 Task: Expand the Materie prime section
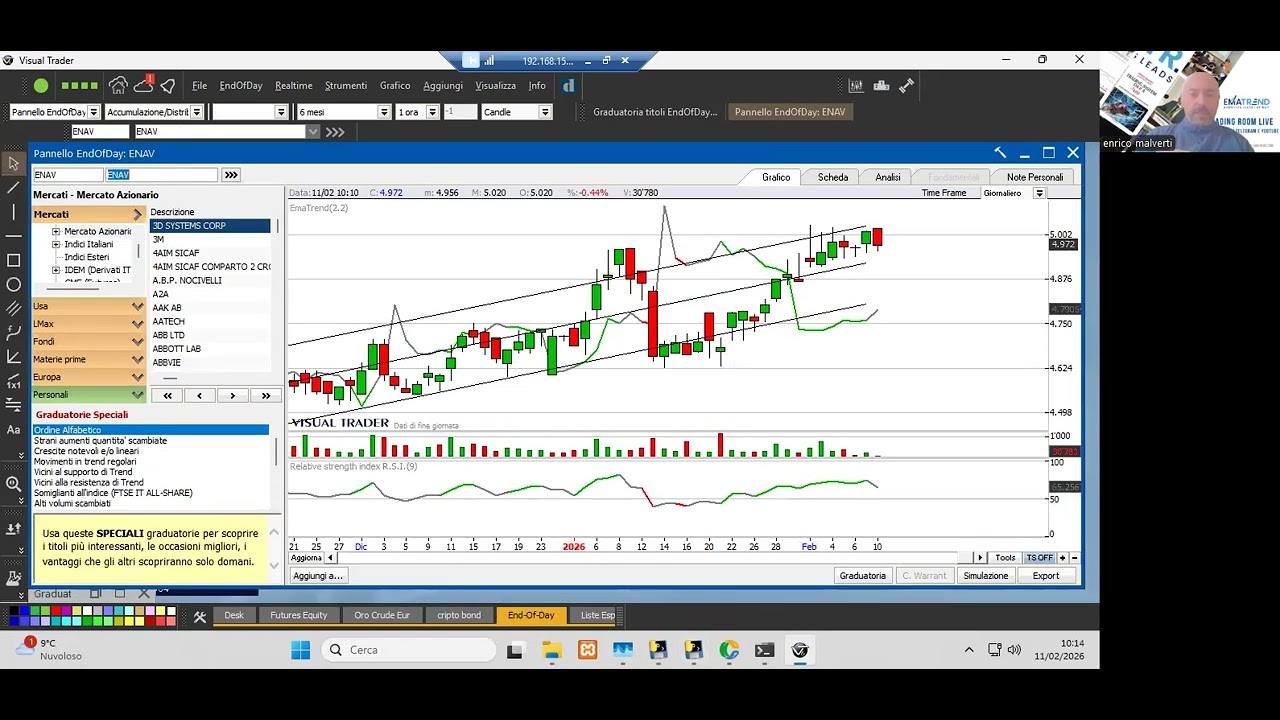coord(89,359)
